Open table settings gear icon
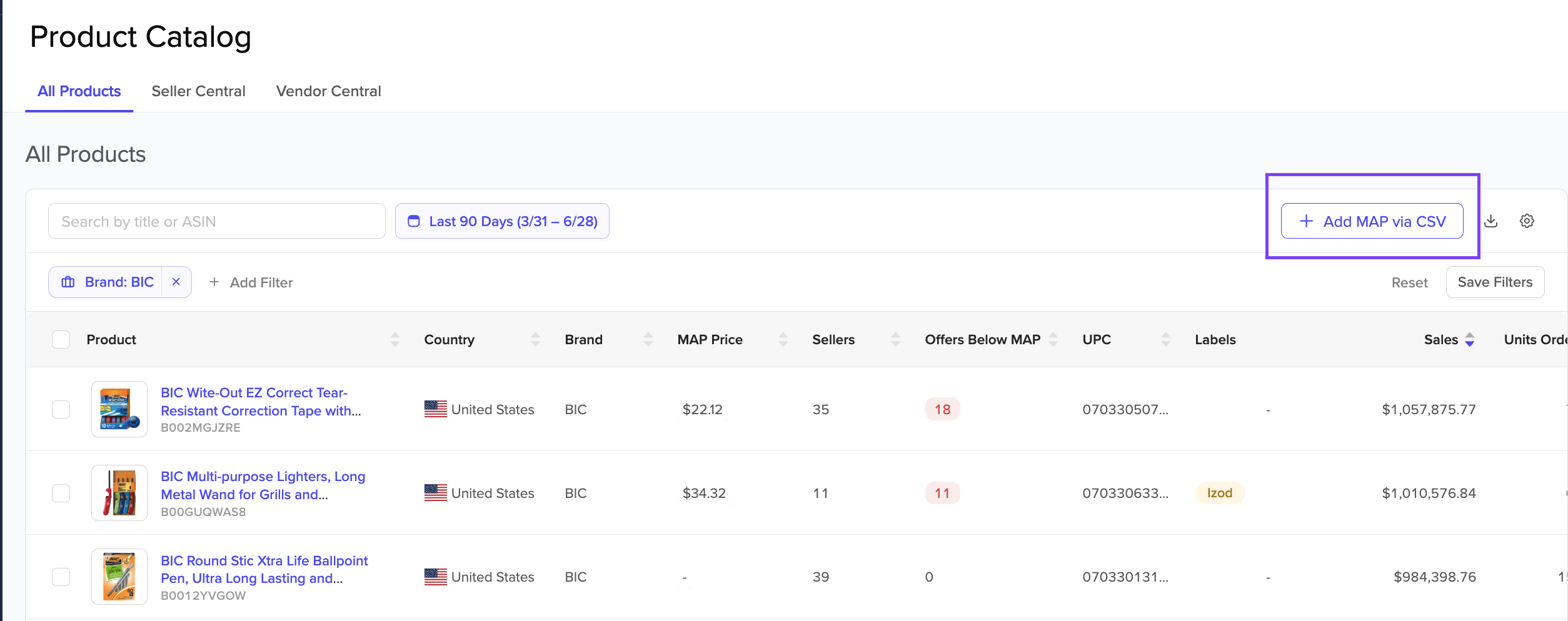The width and height of the screenshot is (1568, 621). click(x=1527, y=221)
